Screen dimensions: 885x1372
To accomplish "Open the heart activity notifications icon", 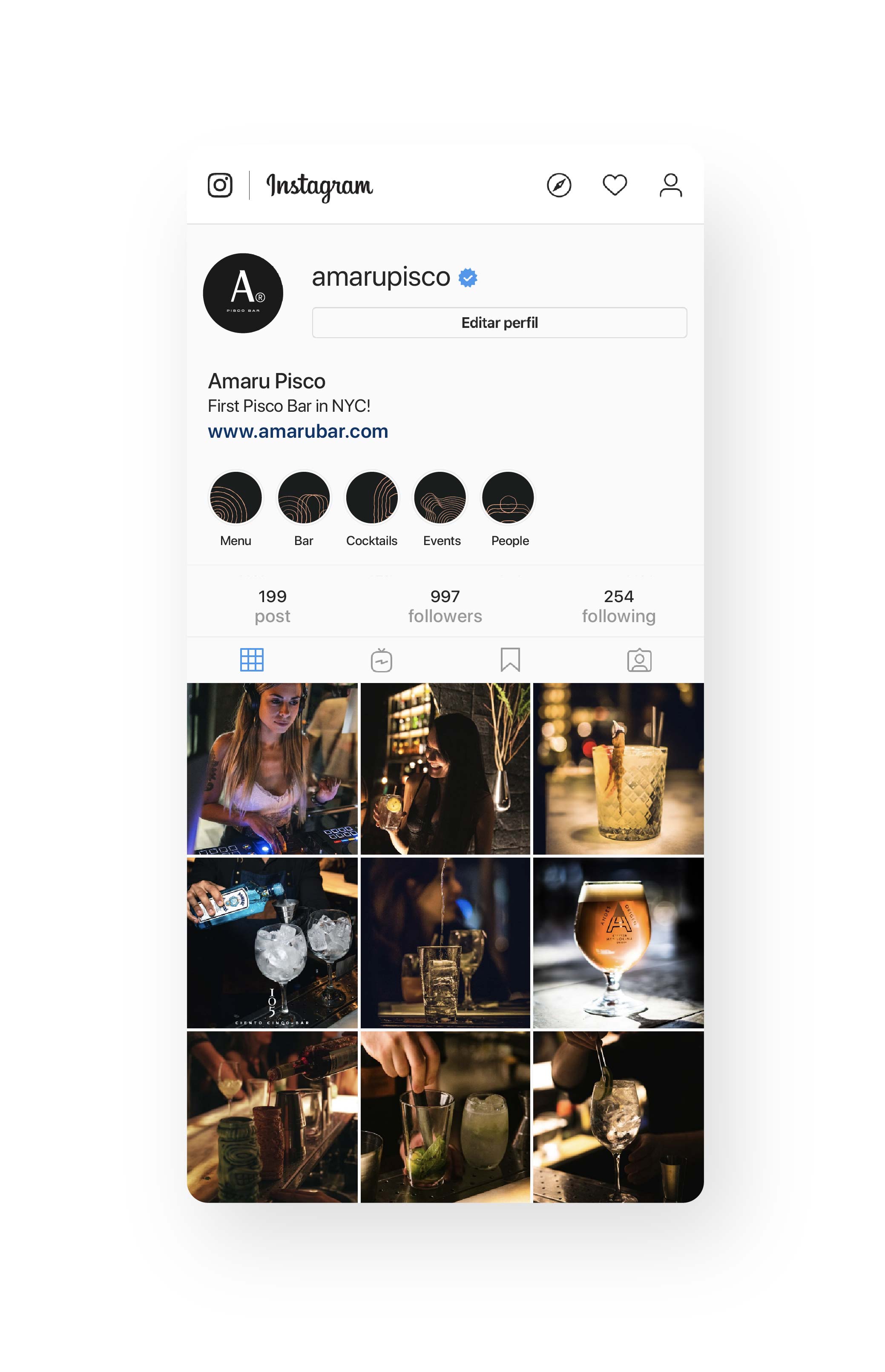I will click(614, 185).
